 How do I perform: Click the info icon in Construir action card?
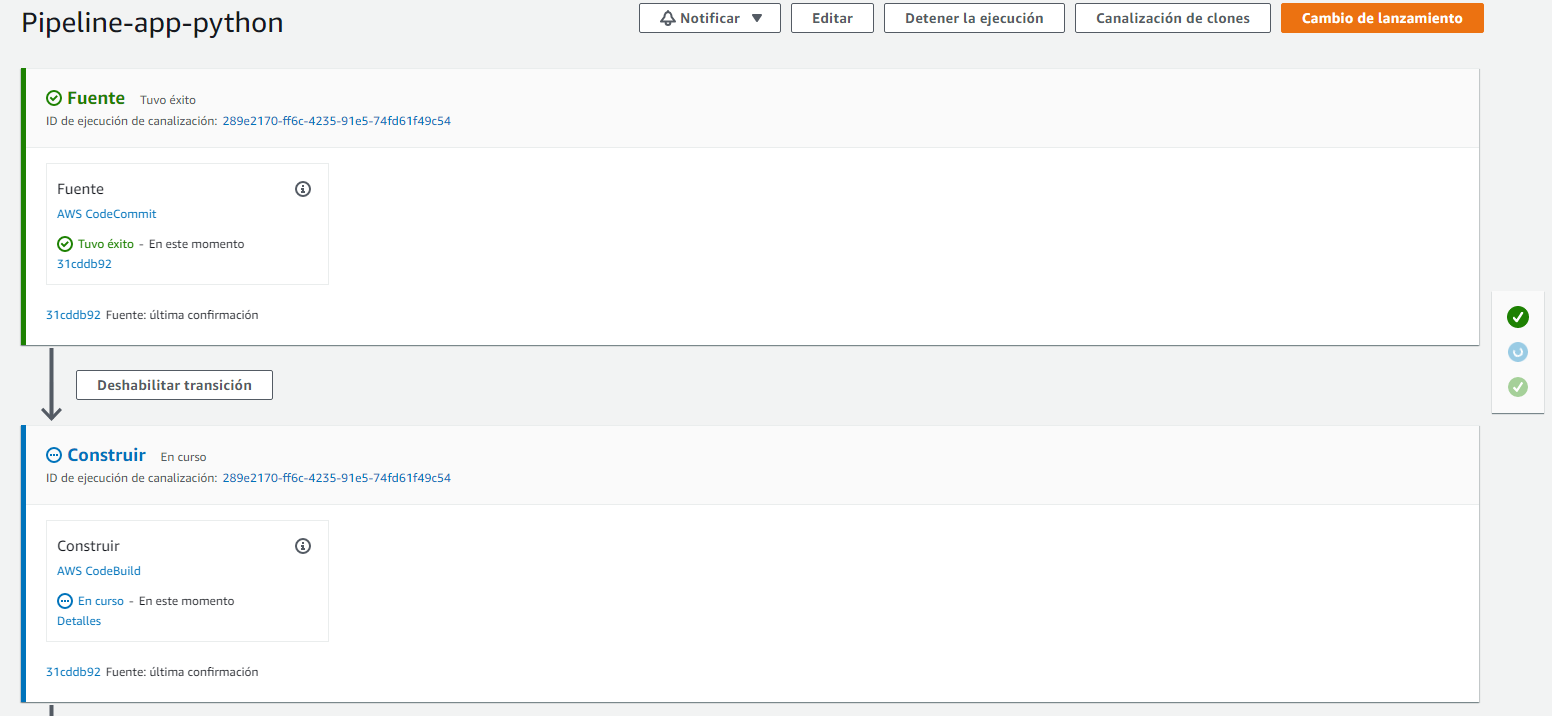coord(303,546)
